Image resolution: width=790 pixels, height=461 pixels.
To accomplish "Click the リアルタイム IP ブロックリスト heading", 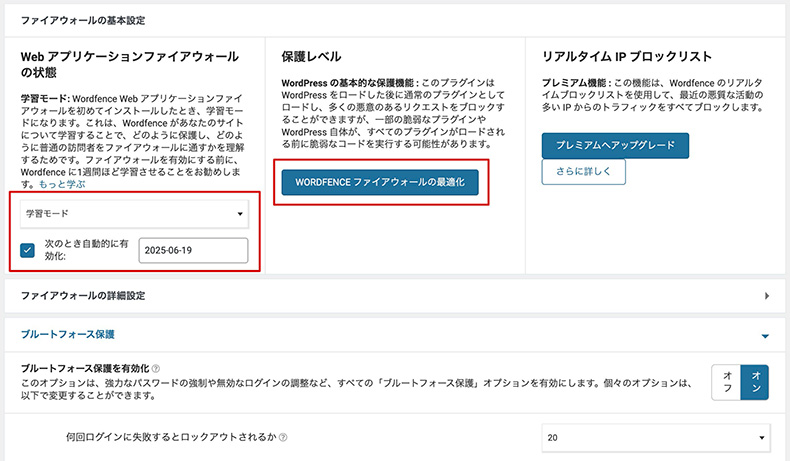I will (627, 56).
